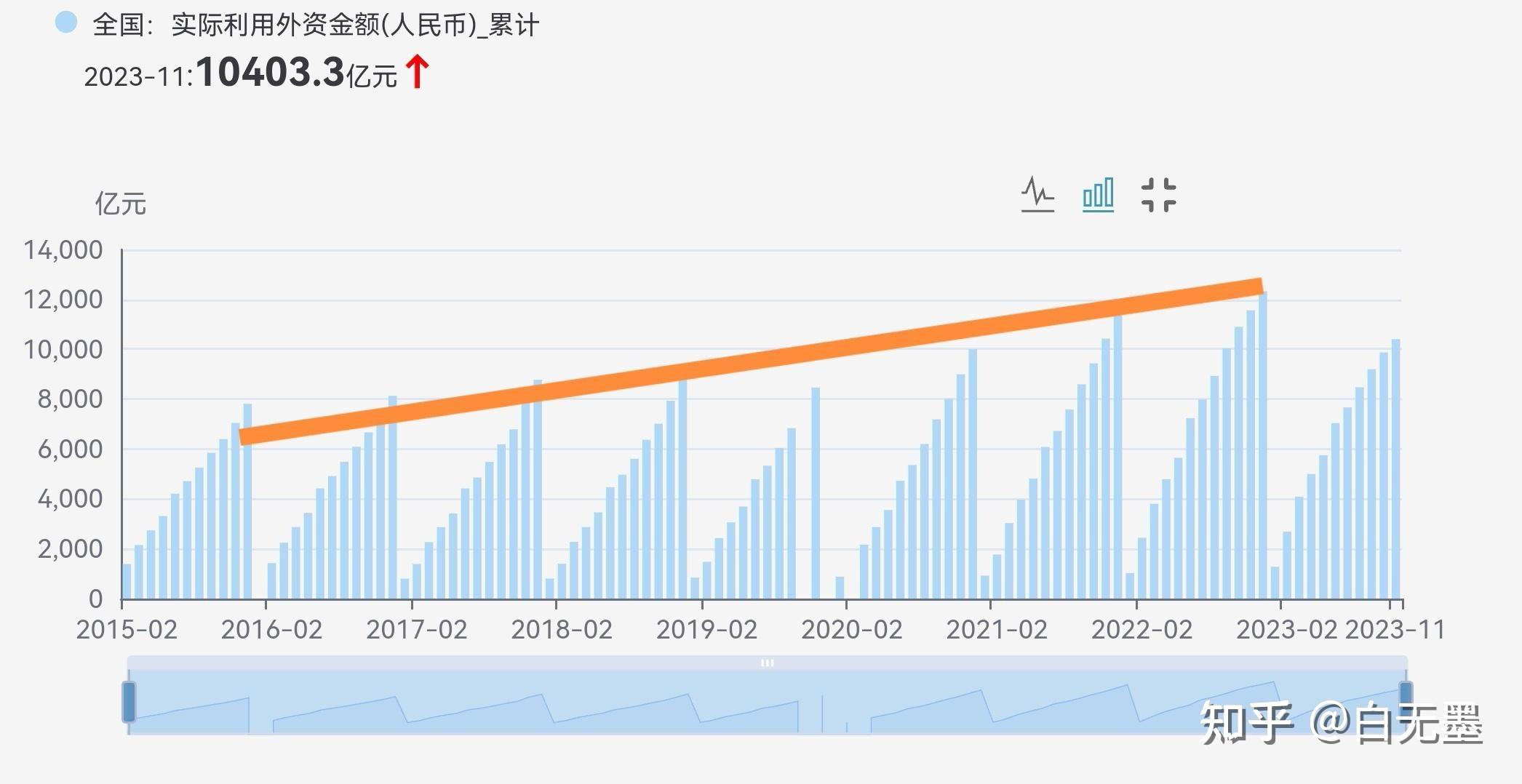Click the exit fullscreen collapse icon

pos(1158,195)
